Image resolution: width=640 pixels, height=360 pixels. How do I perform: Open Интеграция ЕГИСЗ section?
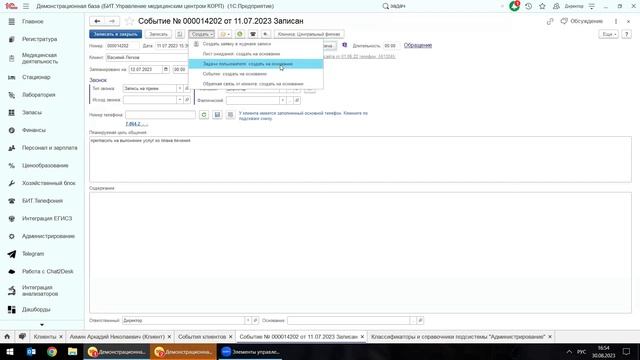click(x=47, y=218)
